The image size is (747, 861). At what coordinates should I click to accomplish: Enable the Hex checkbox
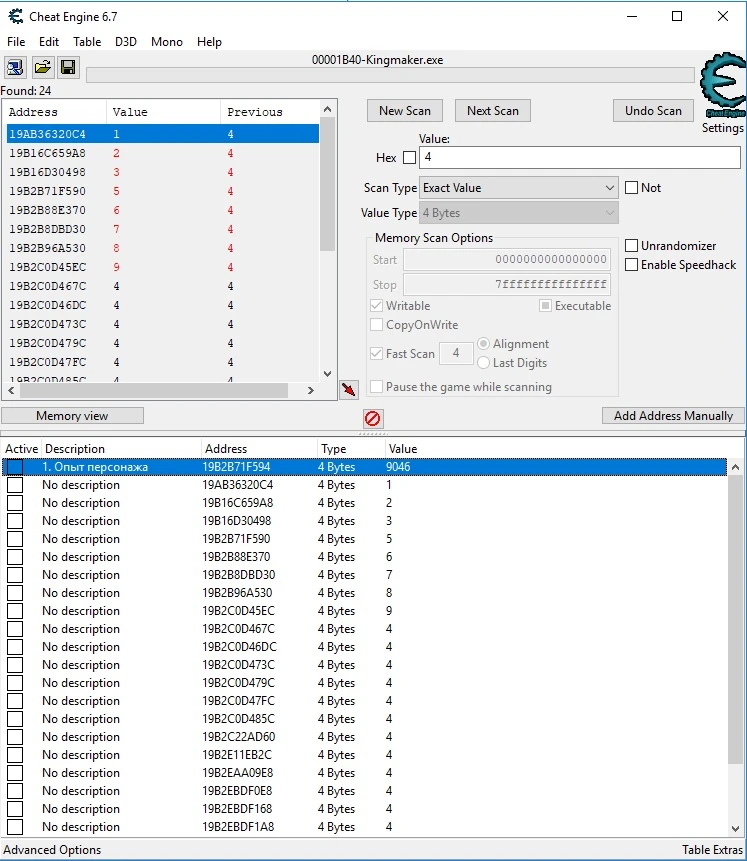409,158
